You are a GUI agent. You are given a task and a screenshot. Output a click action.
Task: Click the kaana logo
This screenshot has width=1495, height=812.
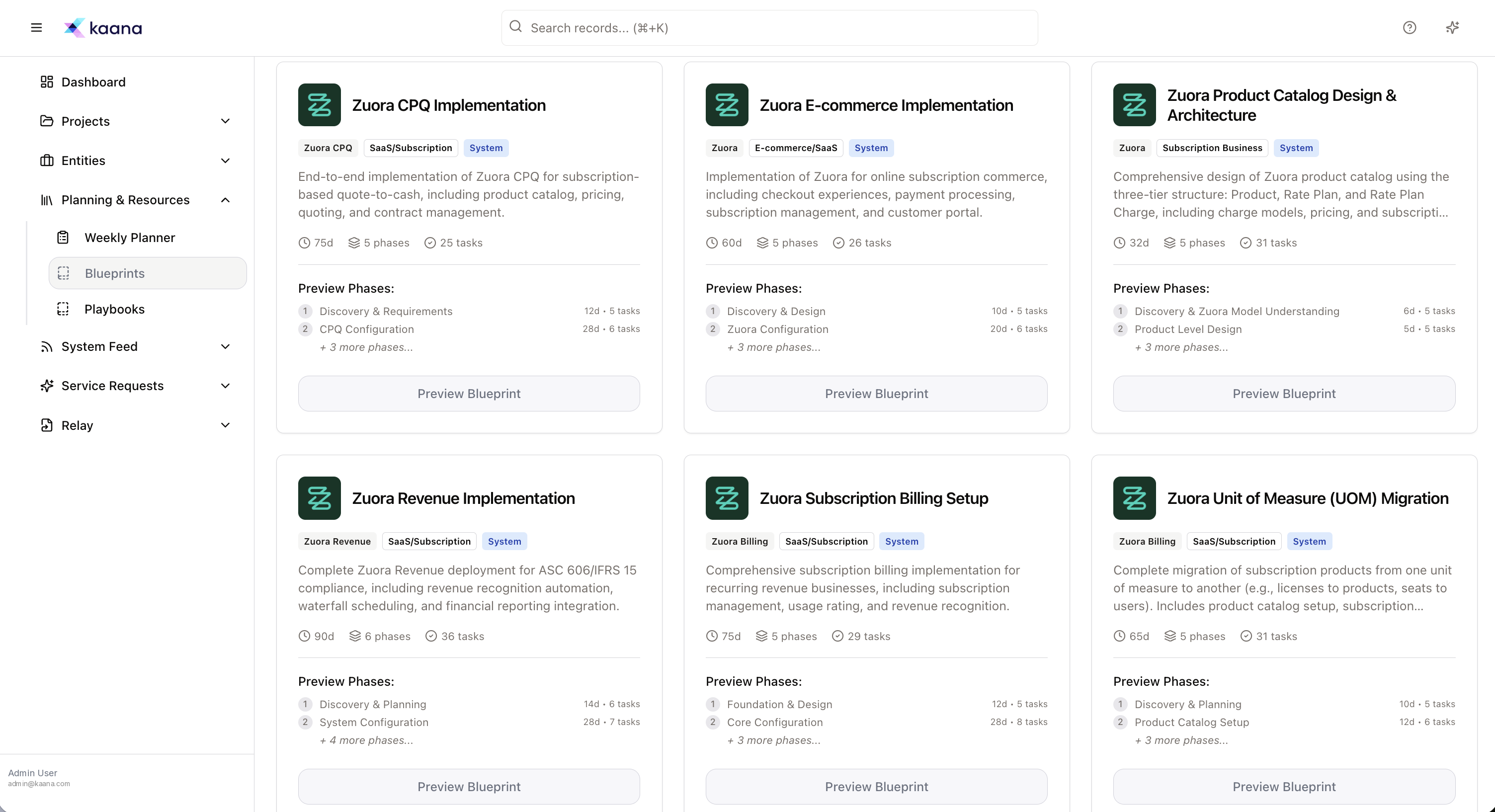[103, 28]
